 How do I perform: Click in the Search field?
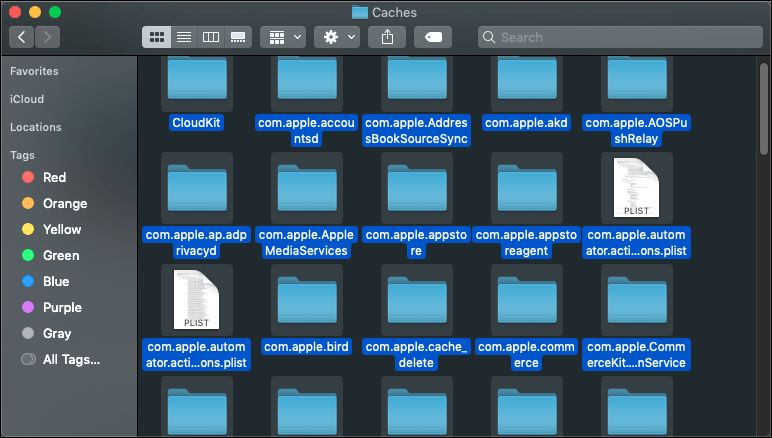[620, 37]
